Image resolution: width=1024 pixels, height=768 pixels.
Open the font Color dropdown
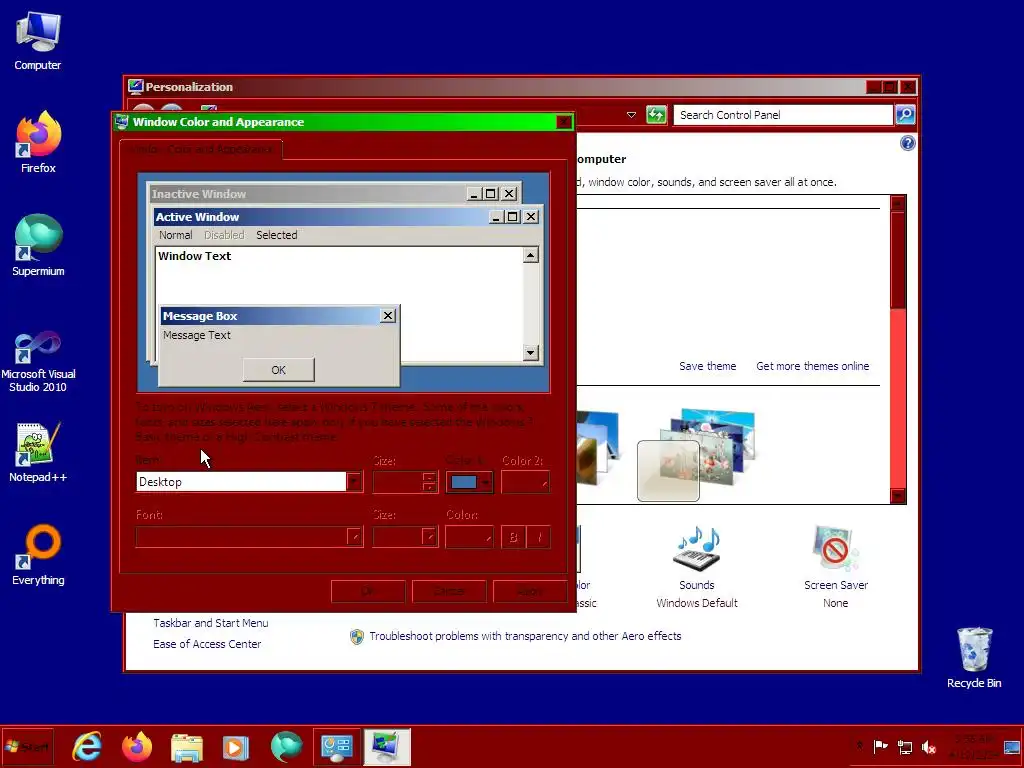coord(470,537)
